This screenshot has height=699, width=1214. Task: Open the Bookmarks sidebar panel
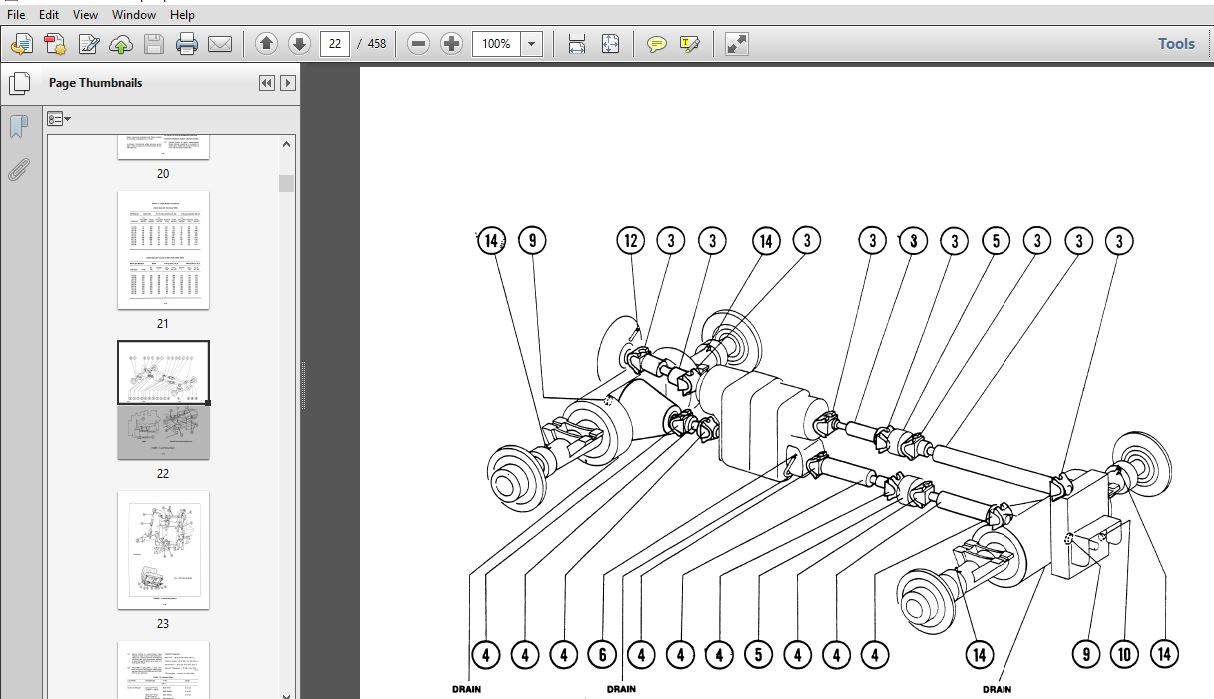click(x=18, y=127)
